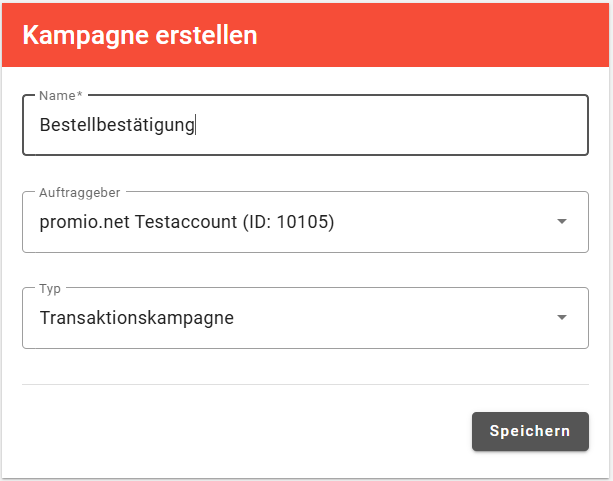Screen dimensions: 613x481
Task: Select the 'Transaktionskampagne' value
Action: pos(137,318)
